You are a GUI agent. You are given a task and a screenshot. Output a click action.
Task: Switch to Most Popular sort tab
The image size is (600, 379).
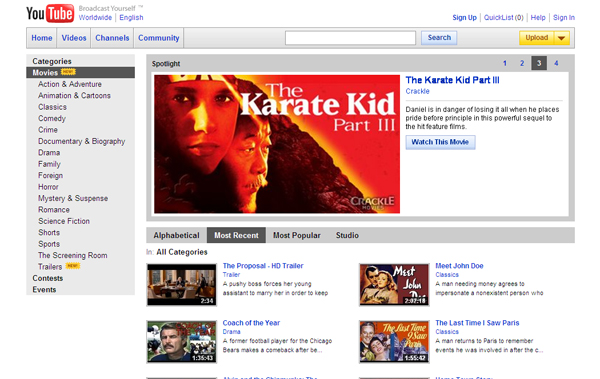tap(297, 235)
